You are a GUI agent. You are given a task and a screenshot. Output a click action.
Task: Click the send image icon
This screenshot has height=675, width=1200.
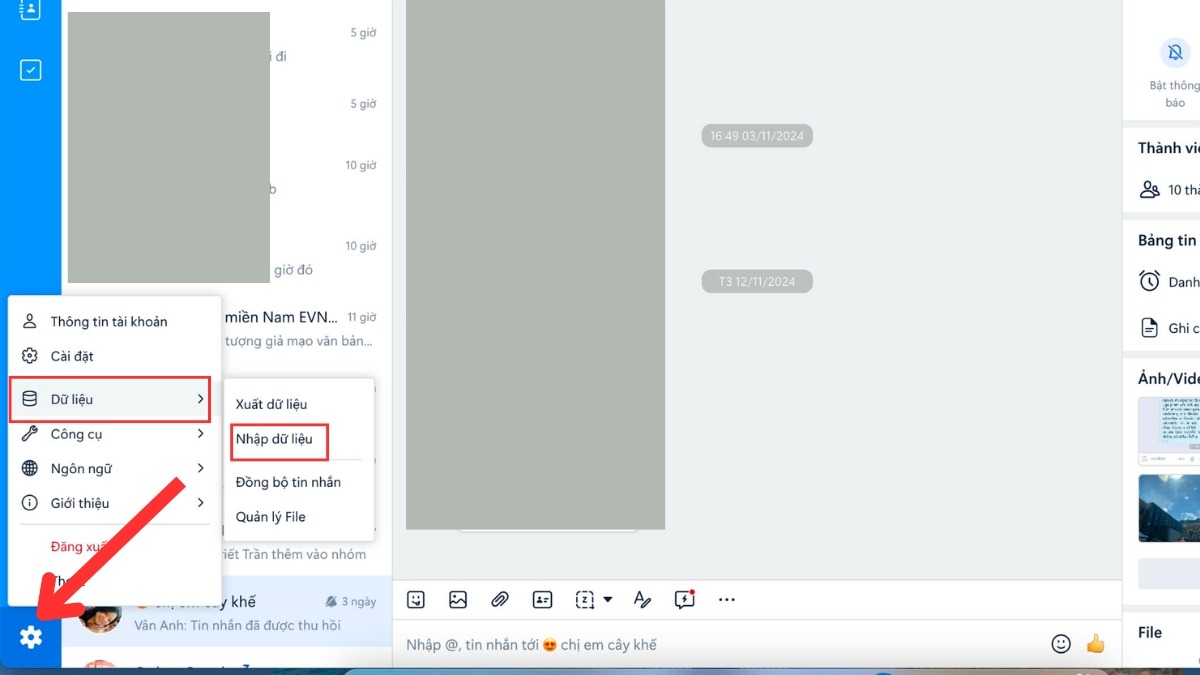point(458,600)
